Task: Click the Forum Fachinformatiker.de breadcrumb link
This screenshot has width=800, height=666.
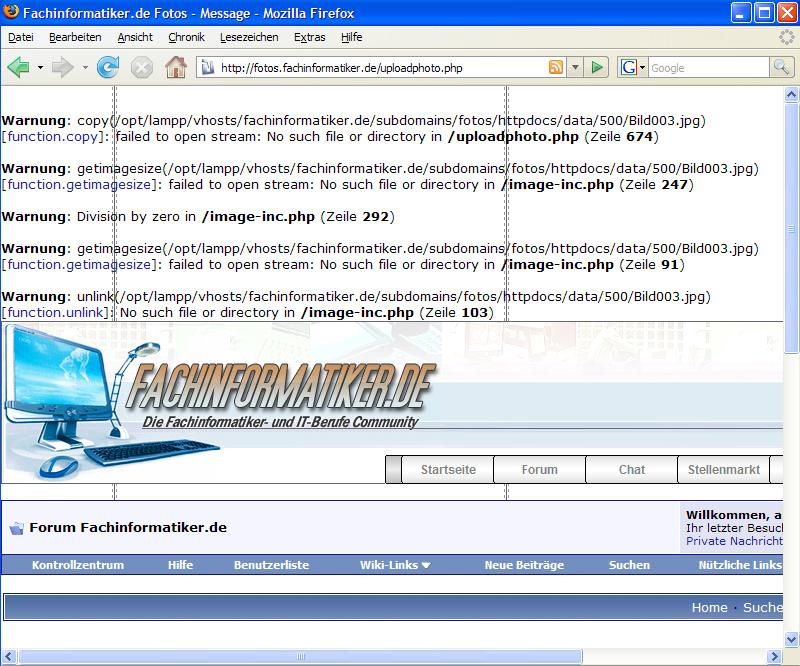Action: (128, 528)
